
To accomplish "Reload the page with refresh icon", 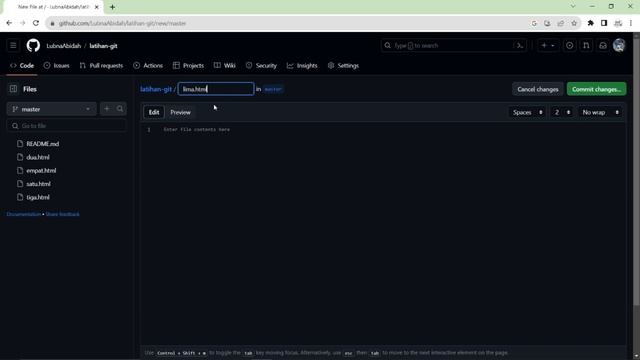I will click(36, 23).
